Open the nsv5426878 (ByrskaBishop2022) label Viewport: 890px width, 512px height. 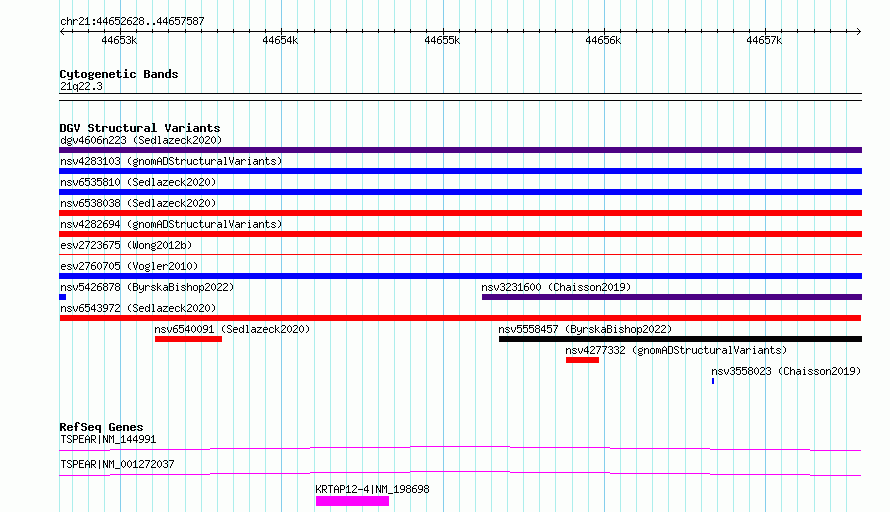point(147,287)
